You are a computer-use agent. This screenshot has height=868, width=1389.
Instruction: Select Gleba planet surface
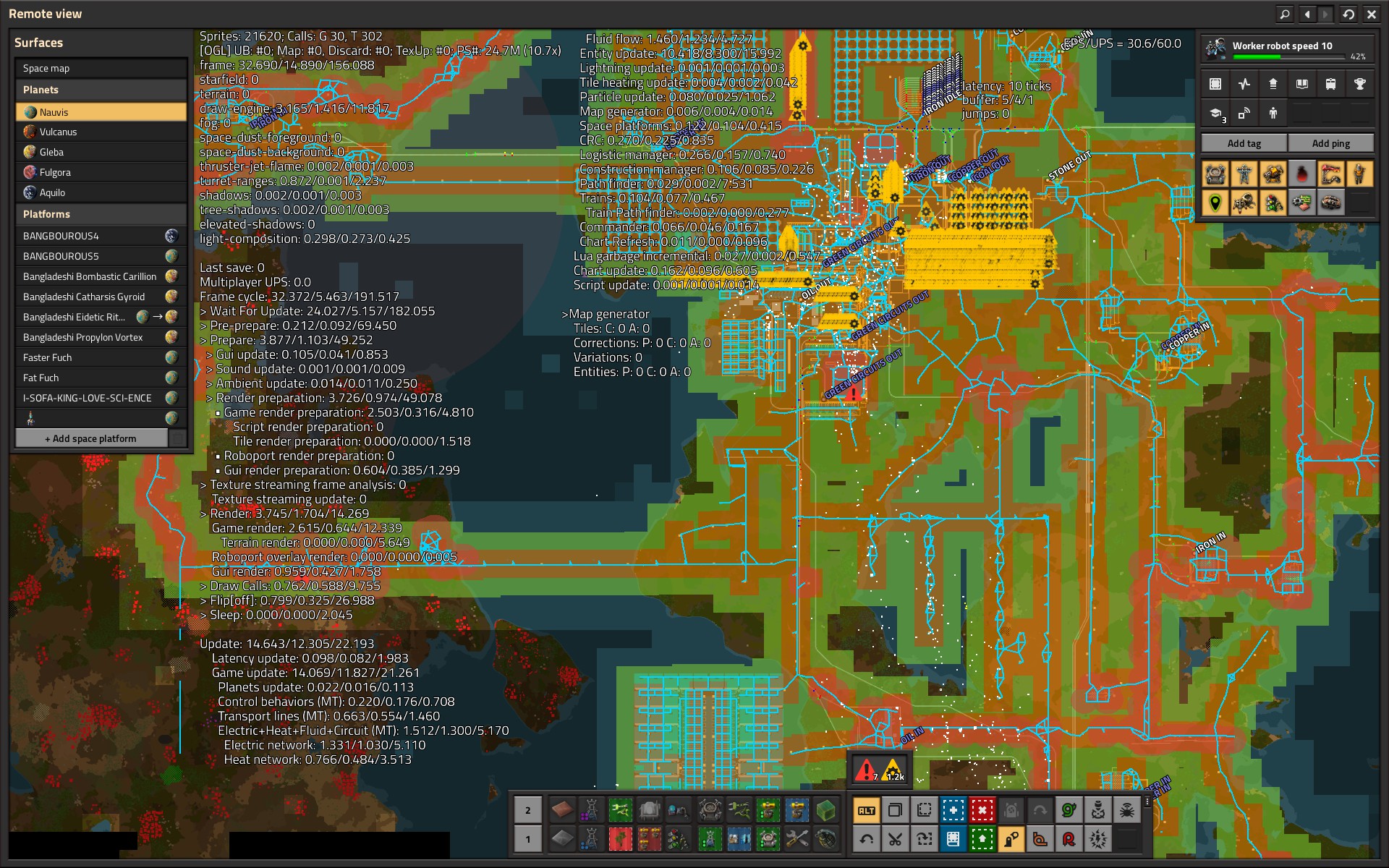(101, 152)
